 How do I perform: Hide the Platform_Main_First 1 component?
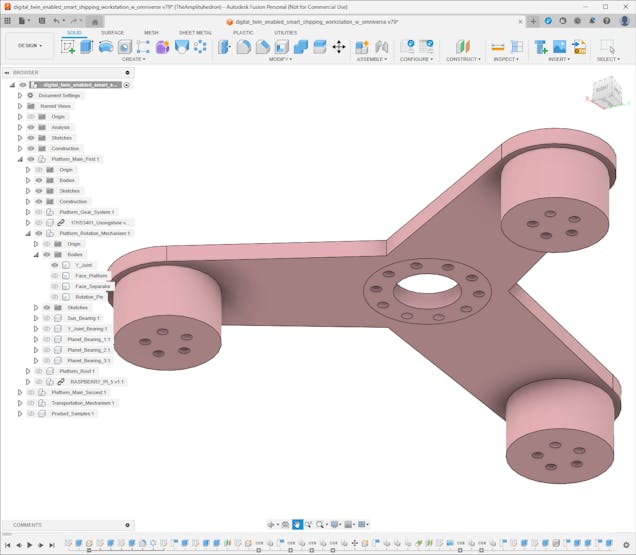pyautogui.click(x=30, y=159)
